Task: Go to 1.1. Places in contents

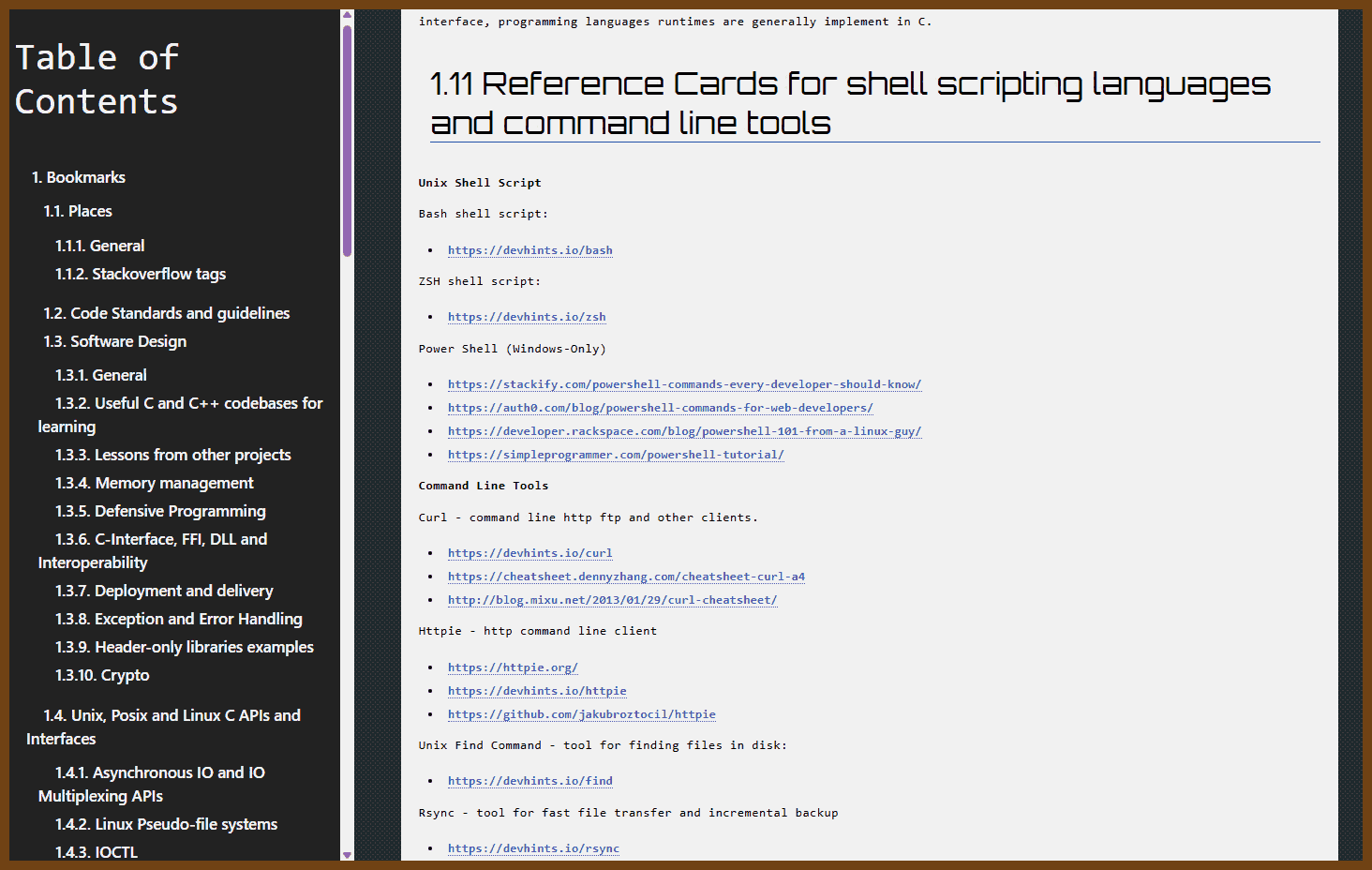Action: (78, 211)
